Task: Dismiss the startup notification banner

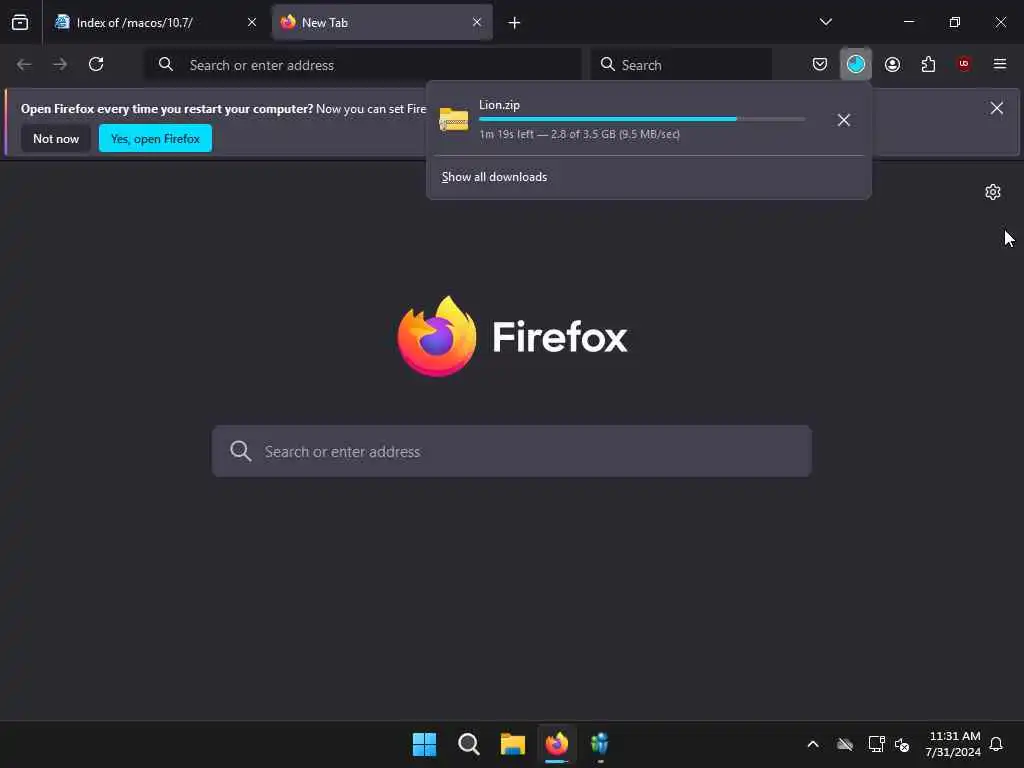Action: tap(997, 108)
